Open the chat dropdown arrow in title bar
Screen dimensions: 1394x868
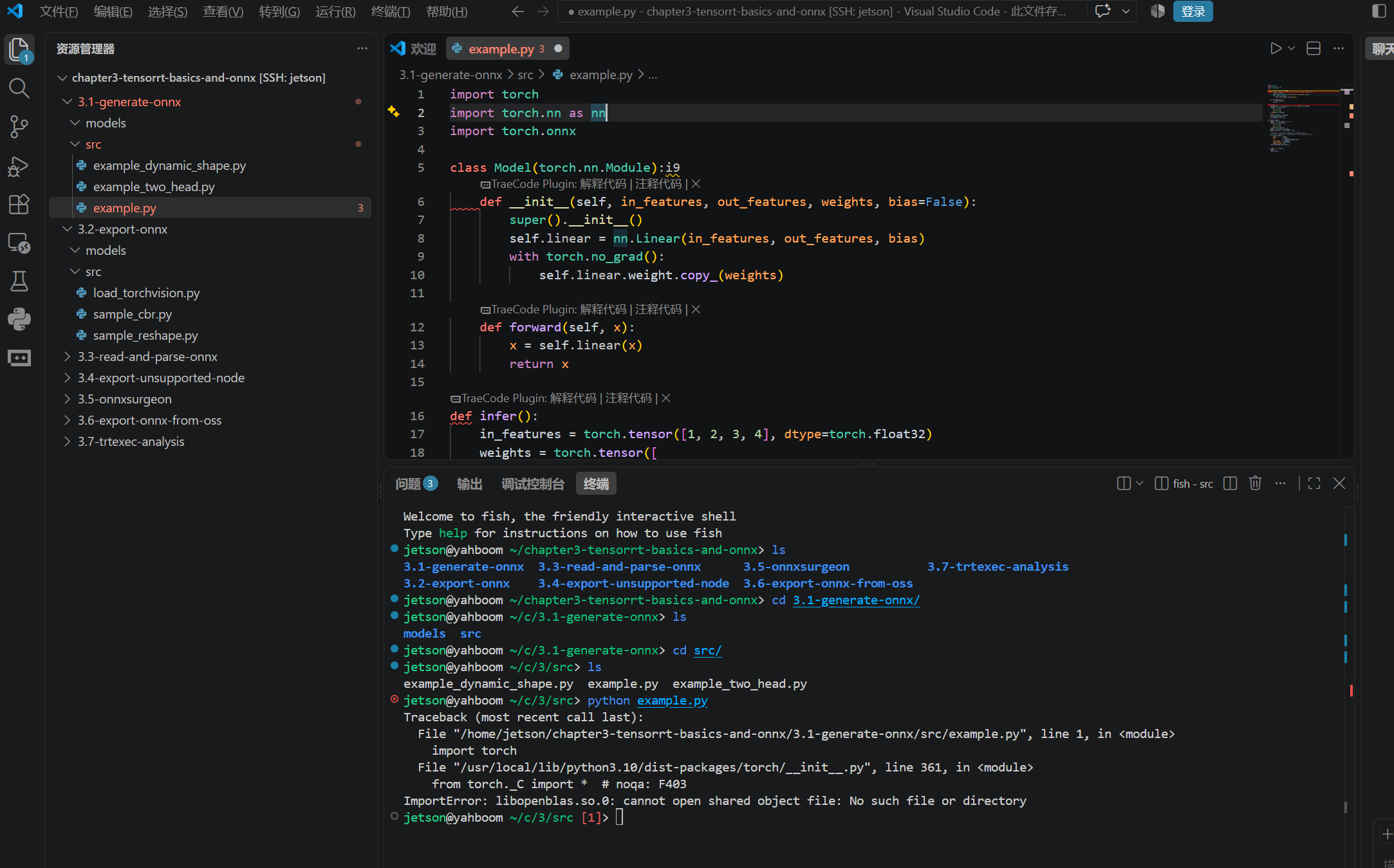pos(1126,12)
